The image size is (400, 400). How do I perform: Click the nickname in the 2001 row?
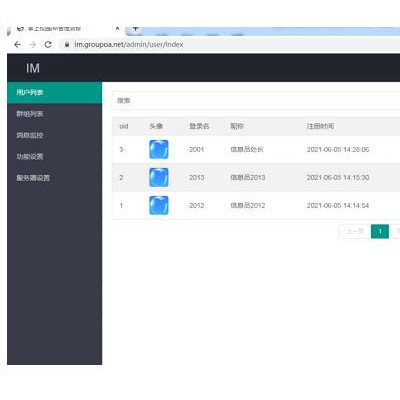[x=247, y=149]
